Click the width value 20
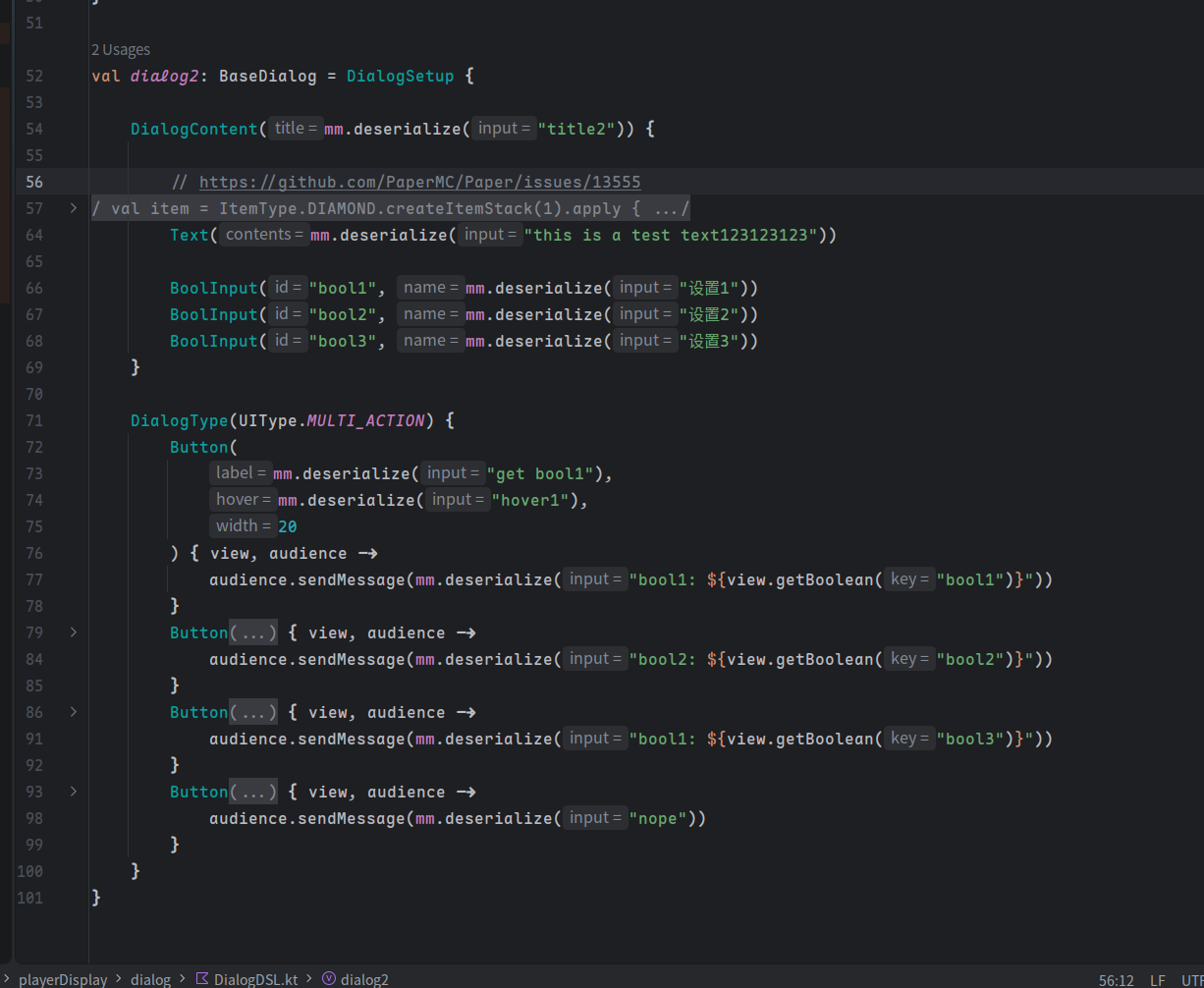This screenshot has height=988, width=1204. coord(288,526)
